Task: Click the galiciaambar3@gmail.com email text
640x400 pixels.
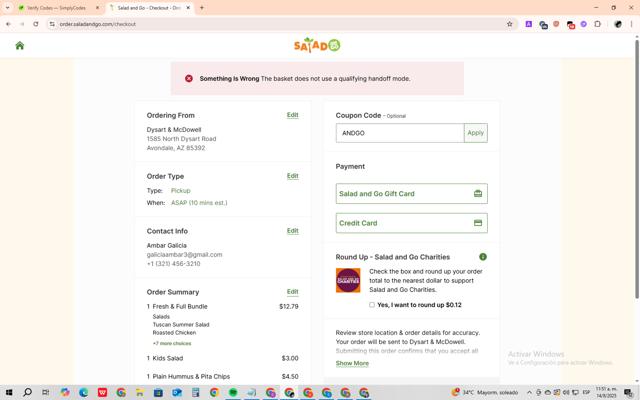Action: (184, 255)
